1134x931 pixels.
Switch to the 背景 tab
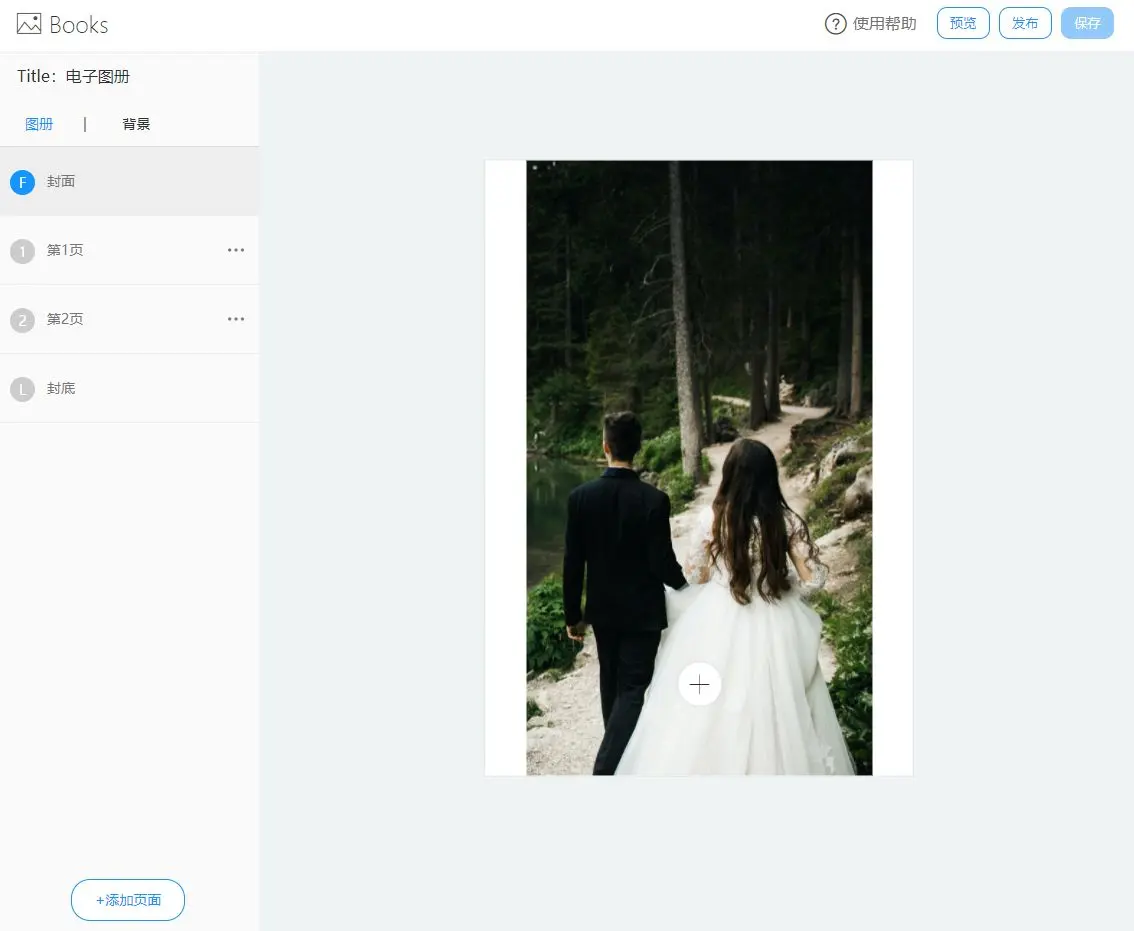(136, 123)
